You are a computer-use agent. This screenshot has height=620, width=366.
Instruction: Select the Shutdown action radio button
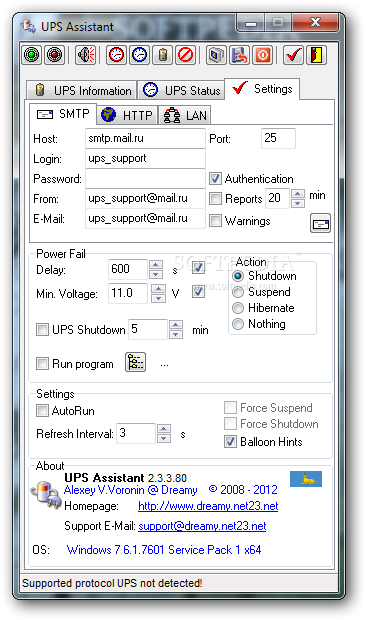[238, 276]
